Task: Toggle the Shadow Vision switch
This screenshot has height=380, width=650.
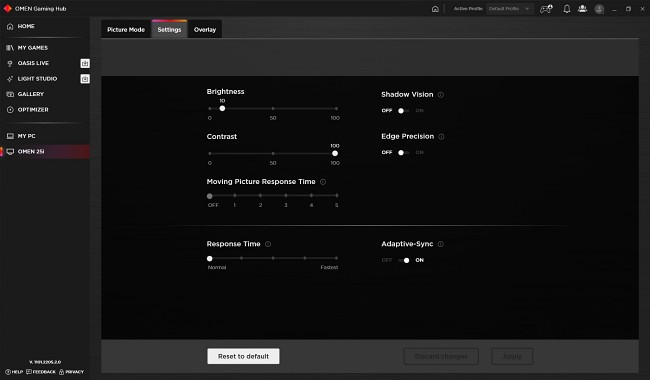Action: click(403, 111)
